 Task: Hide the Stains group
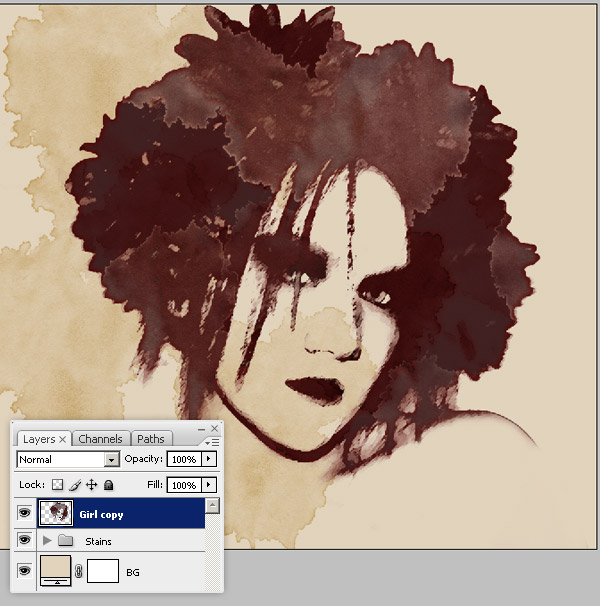[x=24, y=540]
